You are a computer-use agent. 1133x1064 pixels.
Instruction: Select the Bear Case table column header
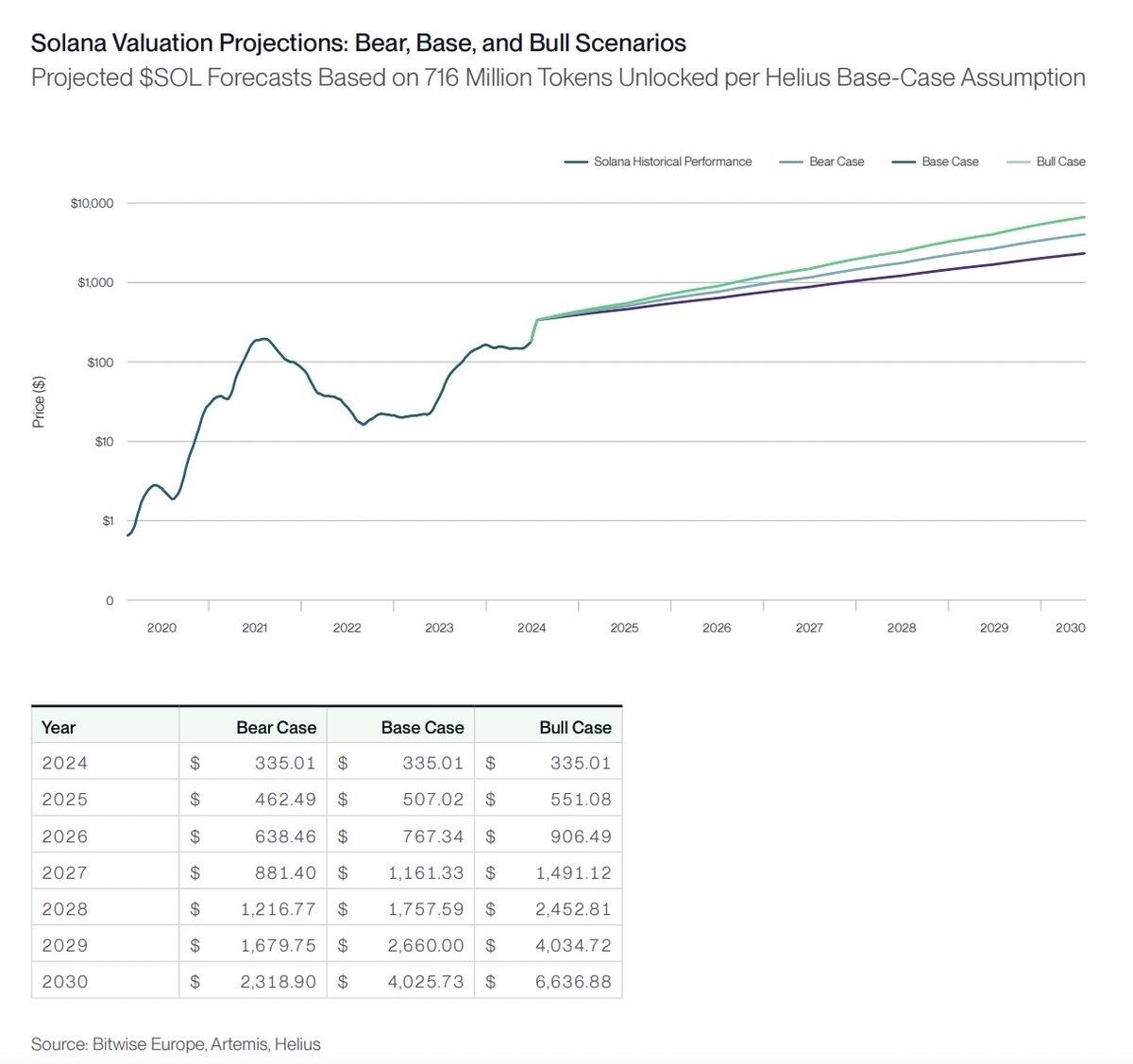(x=276, y=727)
